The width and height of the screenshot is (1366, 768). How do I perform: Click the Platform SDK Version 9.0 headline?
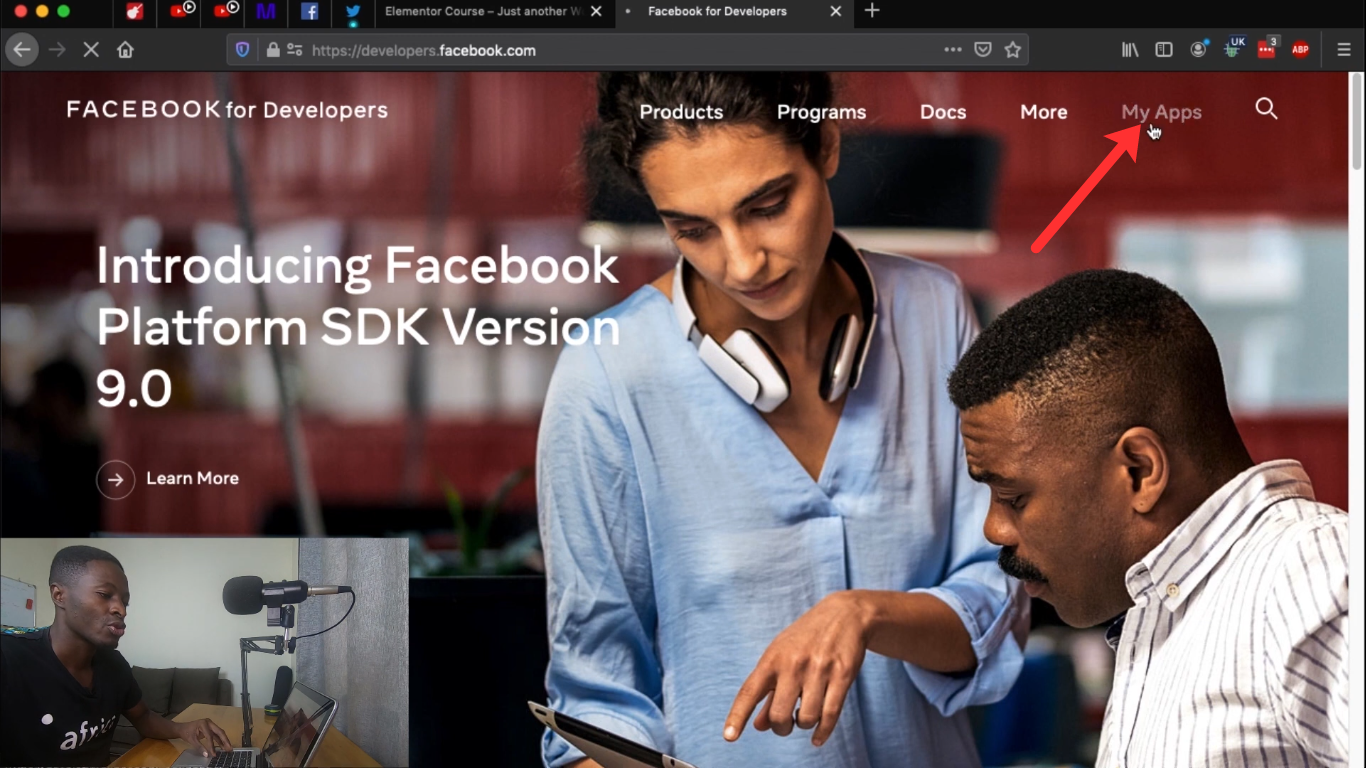pyautogui.click(x=358, y=327)
